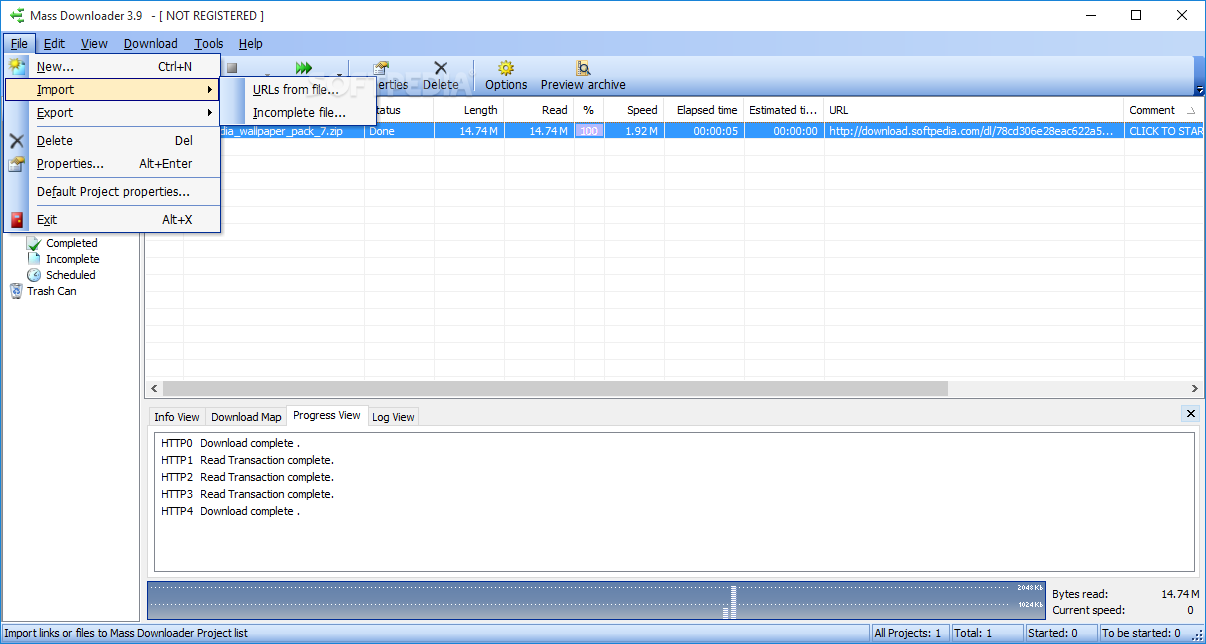The height and width of the screenshot is (644, 1206).
Task: Click the 100 percent progress cell
Action: coord(589,131)
